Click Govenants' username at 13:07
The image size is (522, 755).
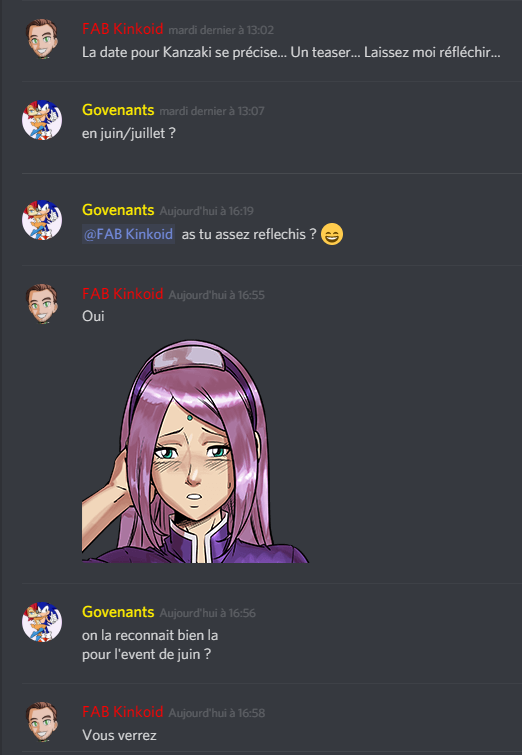click(118, 110)
